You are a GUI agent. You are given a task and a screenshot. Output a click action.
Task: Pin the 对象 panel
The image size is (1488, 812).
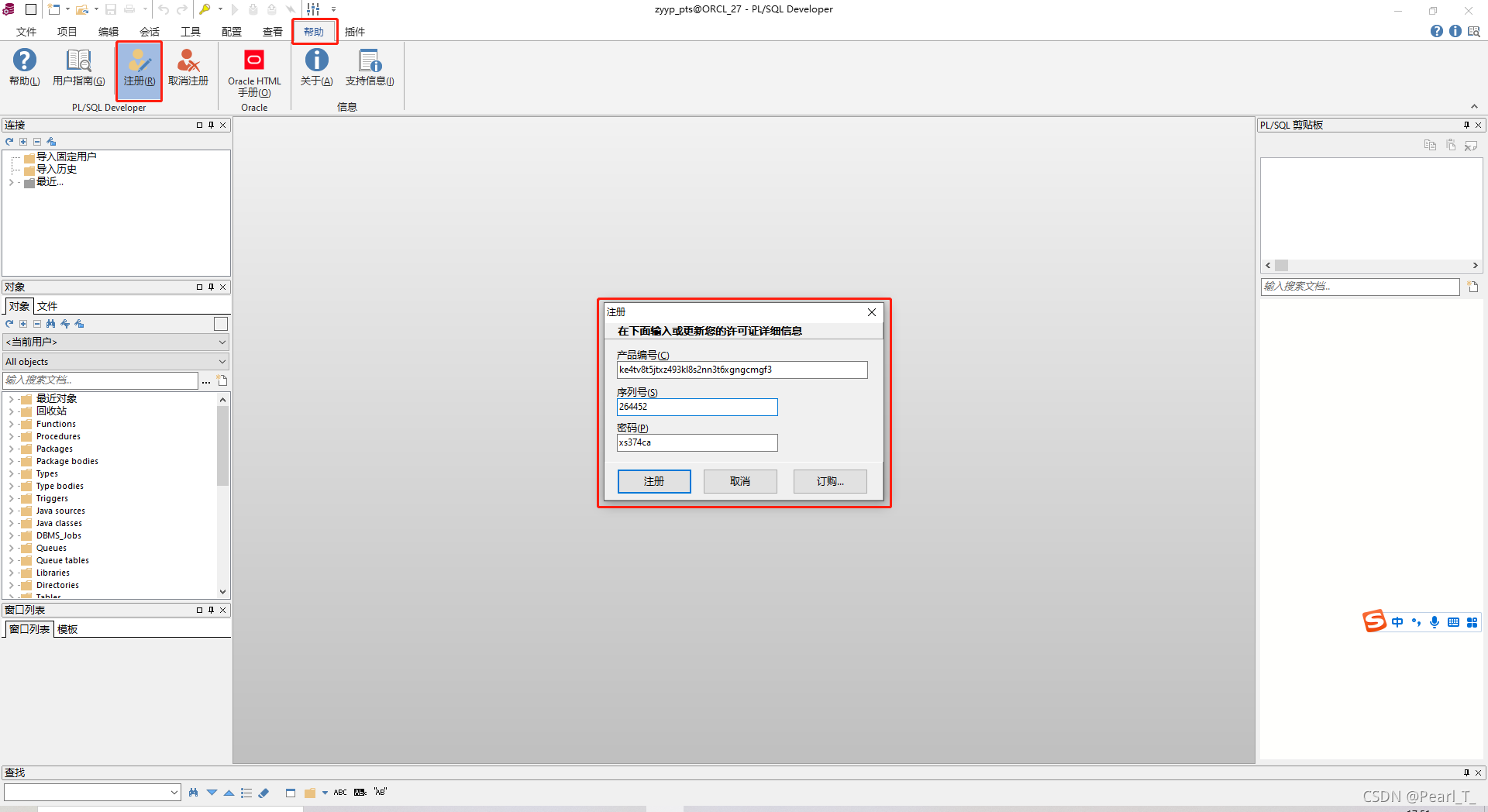pos(211,287)
